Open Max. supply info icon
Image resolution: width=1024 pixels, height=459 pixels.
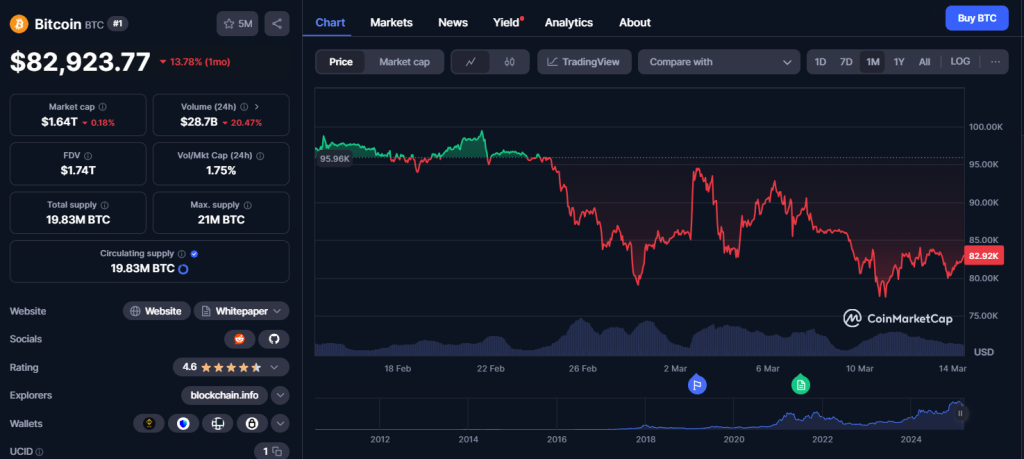click(248, 205)
